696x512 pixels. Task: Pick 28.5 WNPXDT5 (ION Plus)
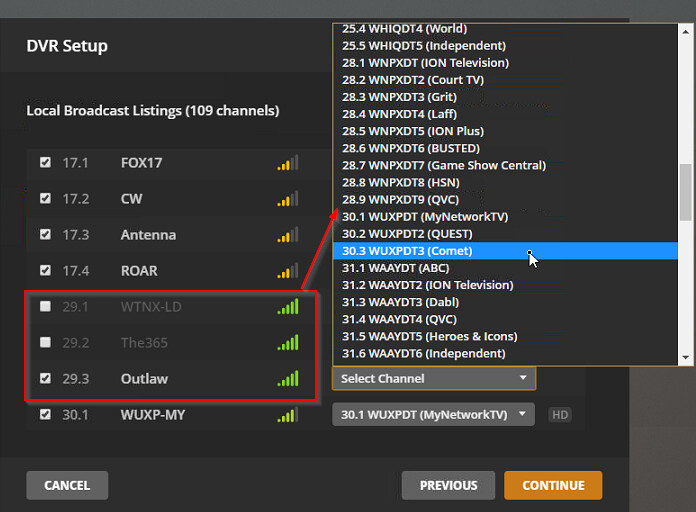pyautogui.click(x=505, y=131)
